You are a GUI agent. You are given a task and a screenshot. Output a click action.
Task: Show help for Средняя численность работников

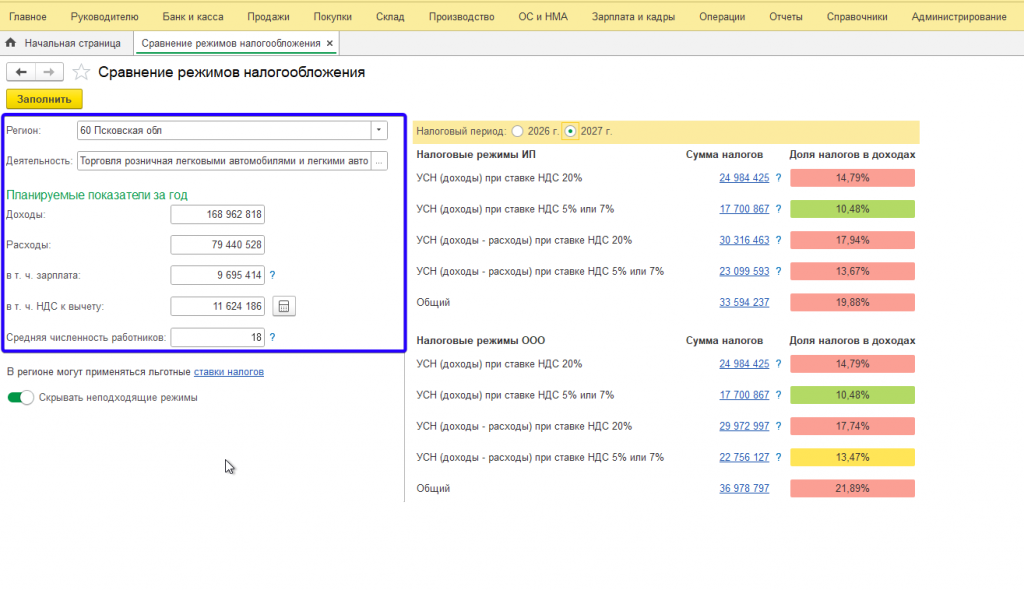(272, 337)
